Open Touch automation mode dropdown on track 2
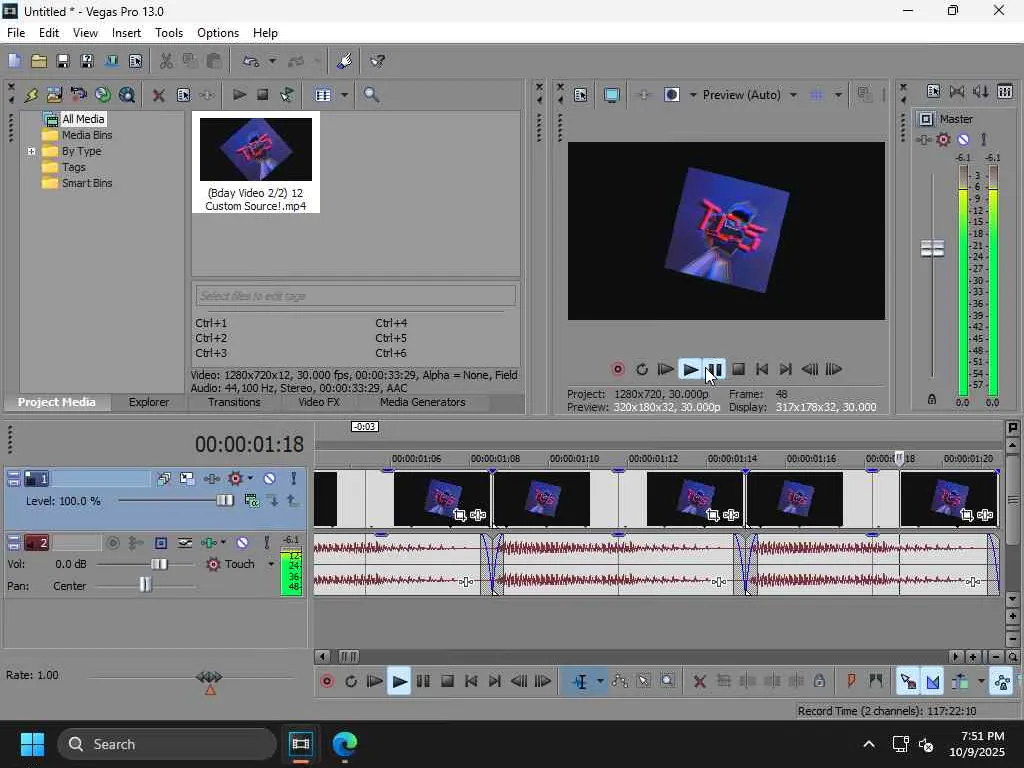This screenshot has height=768, width=1024. pos(271,564)
